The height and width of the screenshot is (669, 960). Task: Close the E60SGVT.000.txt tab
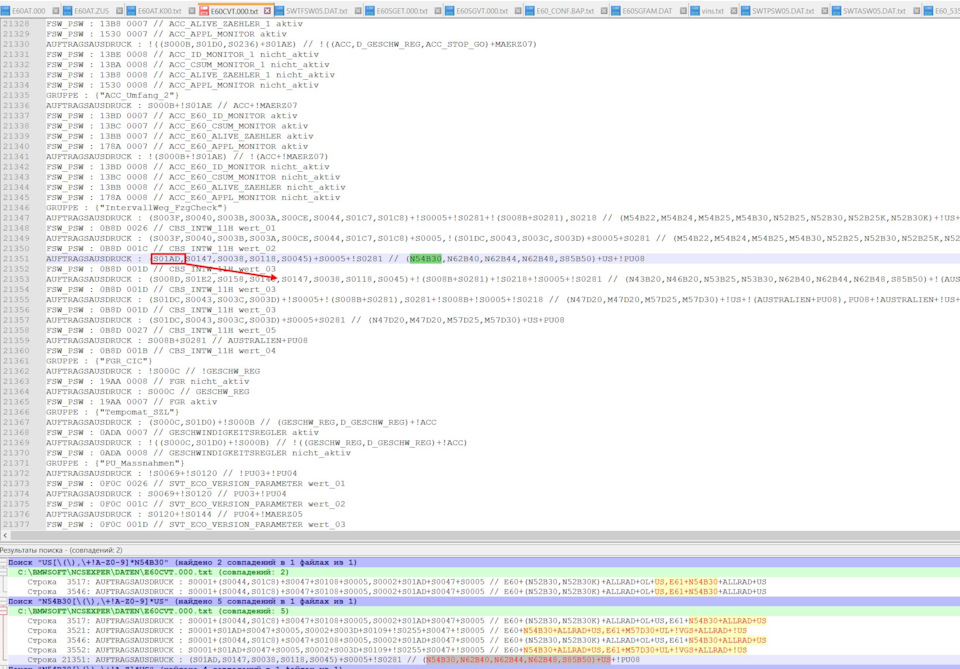pos(518,11)
